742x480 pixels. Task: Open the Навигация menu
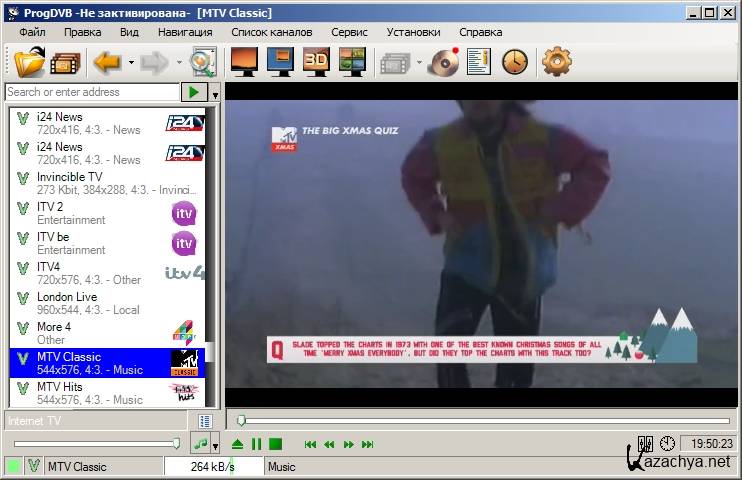coord(185,32)
